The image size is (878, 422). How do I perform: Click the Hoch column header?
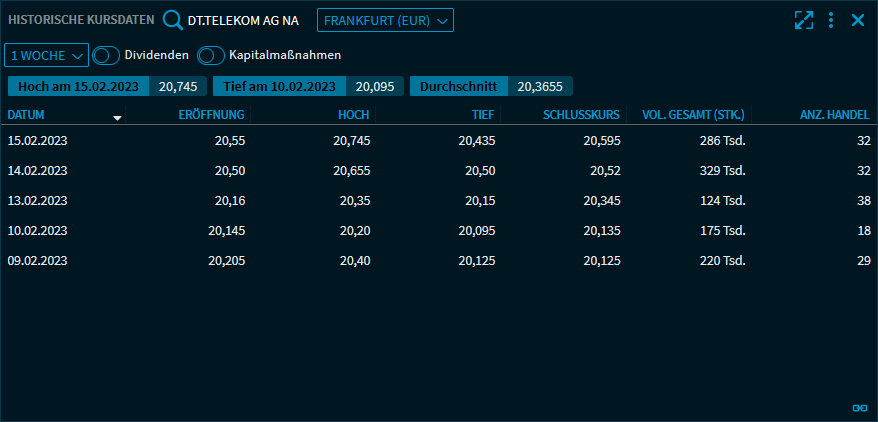354,115
